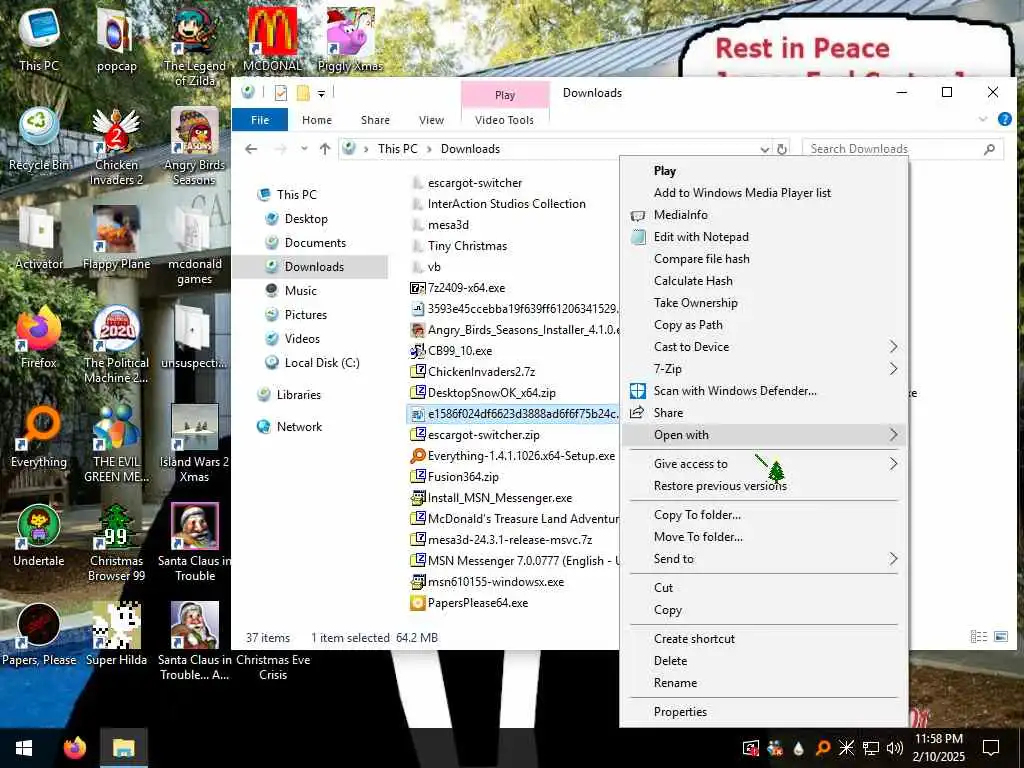Click the network icon in system tray
The height and width of the screenshot is (768, 1024).
pyautogui.click(x=871, y=748)
